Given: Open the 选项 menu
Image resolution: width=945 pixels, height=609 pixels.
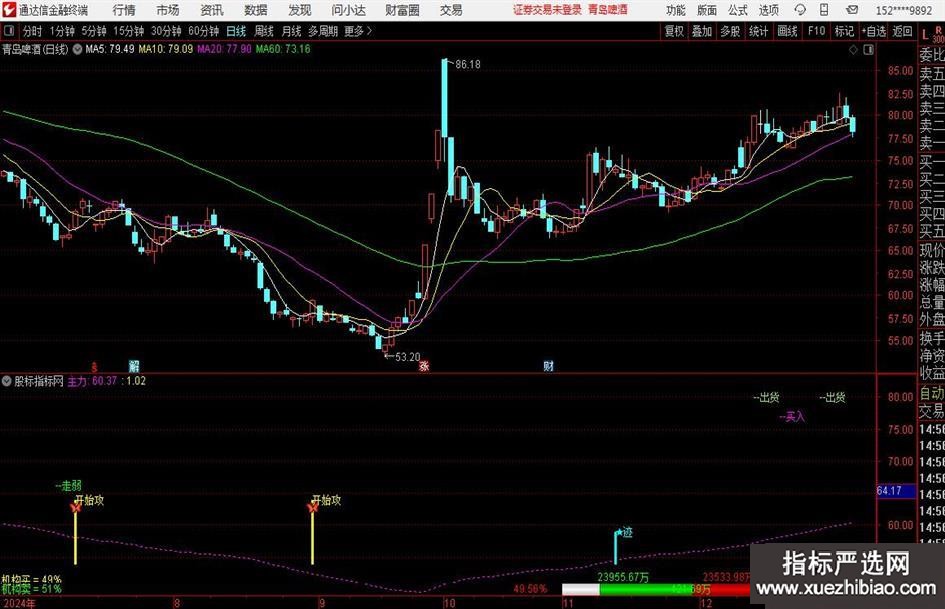Looking at the screenshot, I should 768,10.
